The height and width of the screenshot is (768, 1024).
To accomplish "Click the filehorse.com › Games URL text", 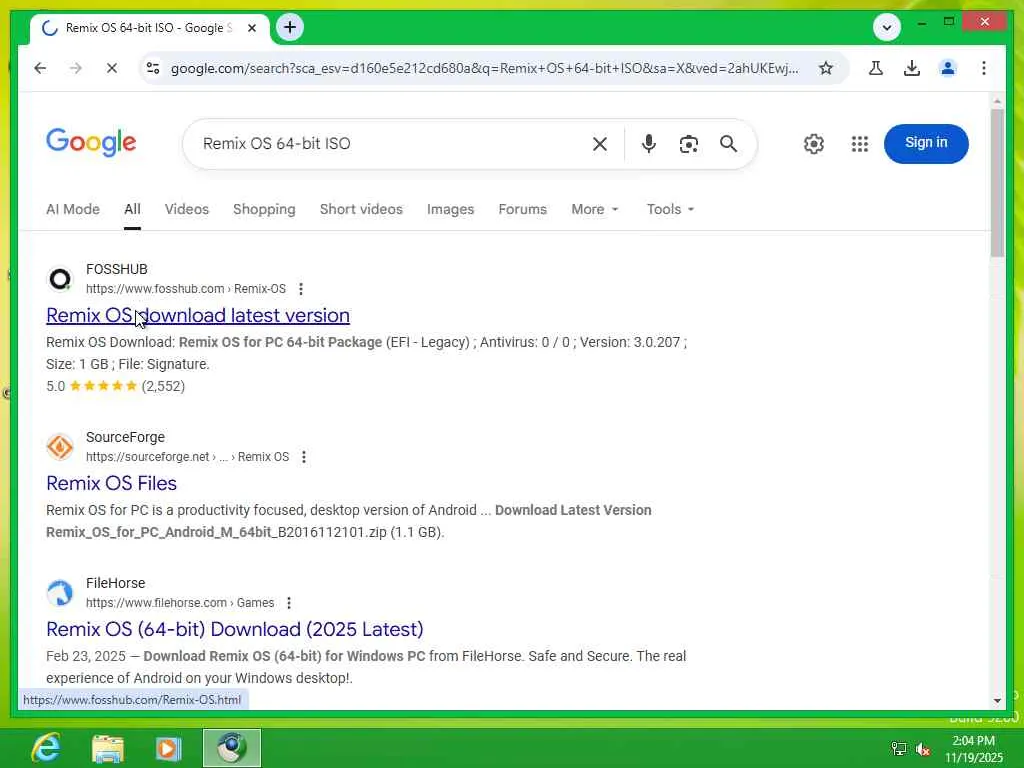I will (180, 603).
